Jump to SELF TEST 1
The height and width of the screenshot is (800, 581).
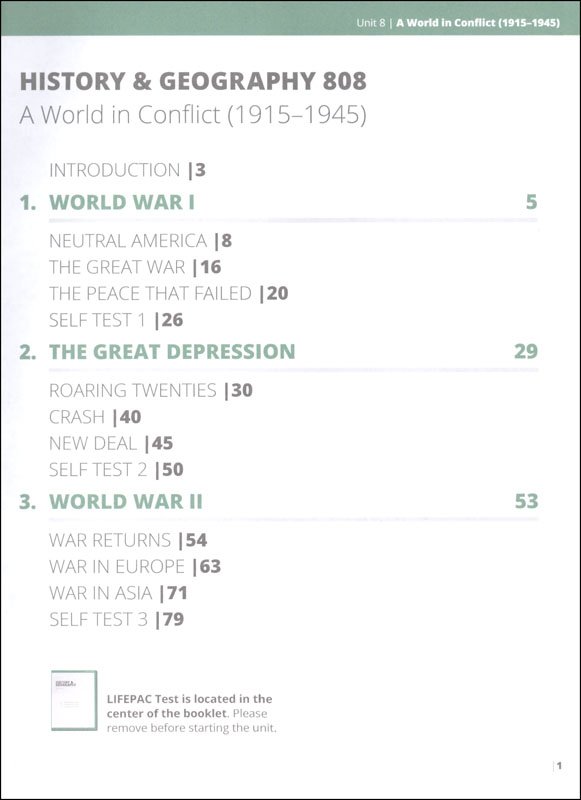point(116,320)
